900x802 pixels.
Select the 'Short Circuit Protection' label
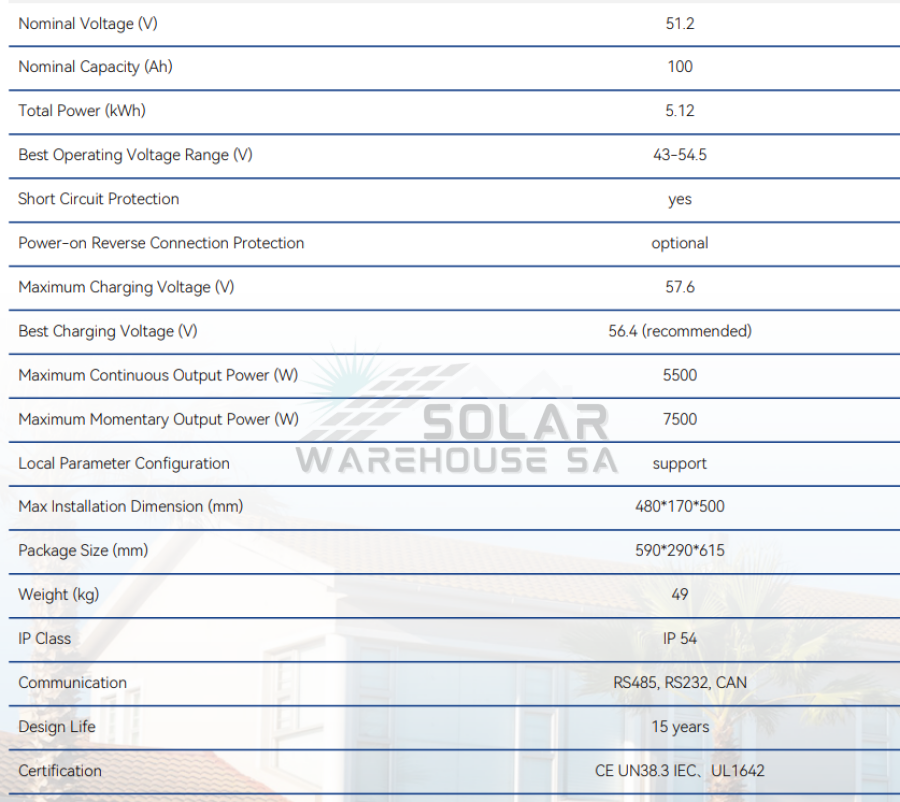click(99, 199)
